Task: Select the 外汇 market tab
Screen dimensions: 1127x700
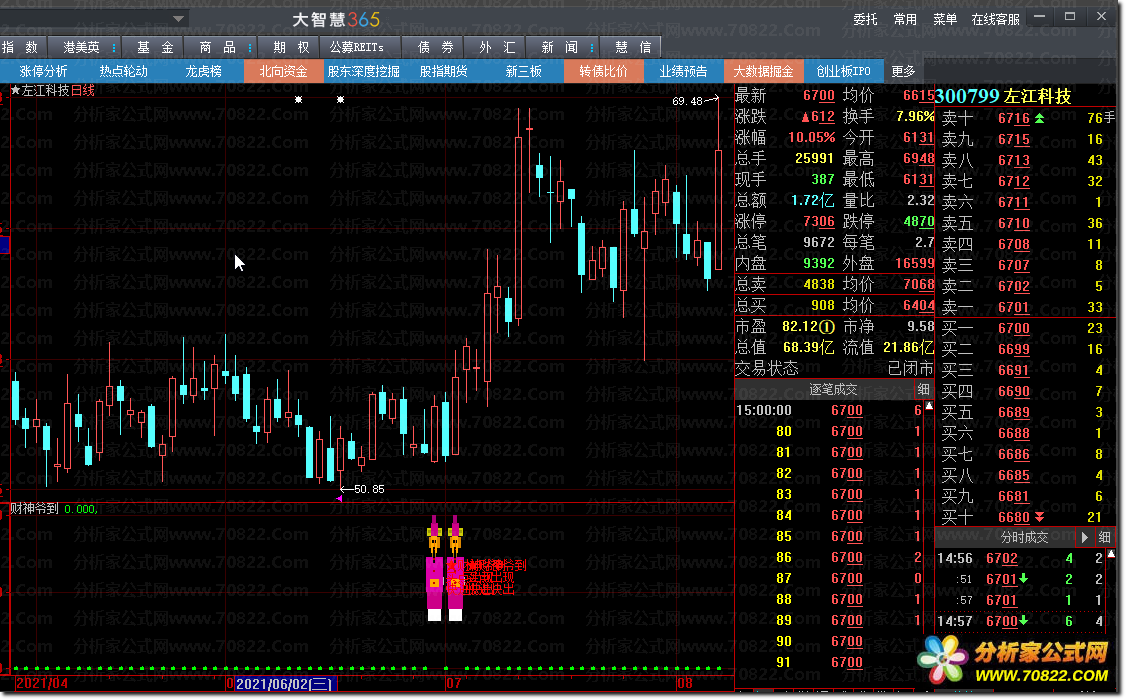Action: pyautogui.click(x=497, y=47)
